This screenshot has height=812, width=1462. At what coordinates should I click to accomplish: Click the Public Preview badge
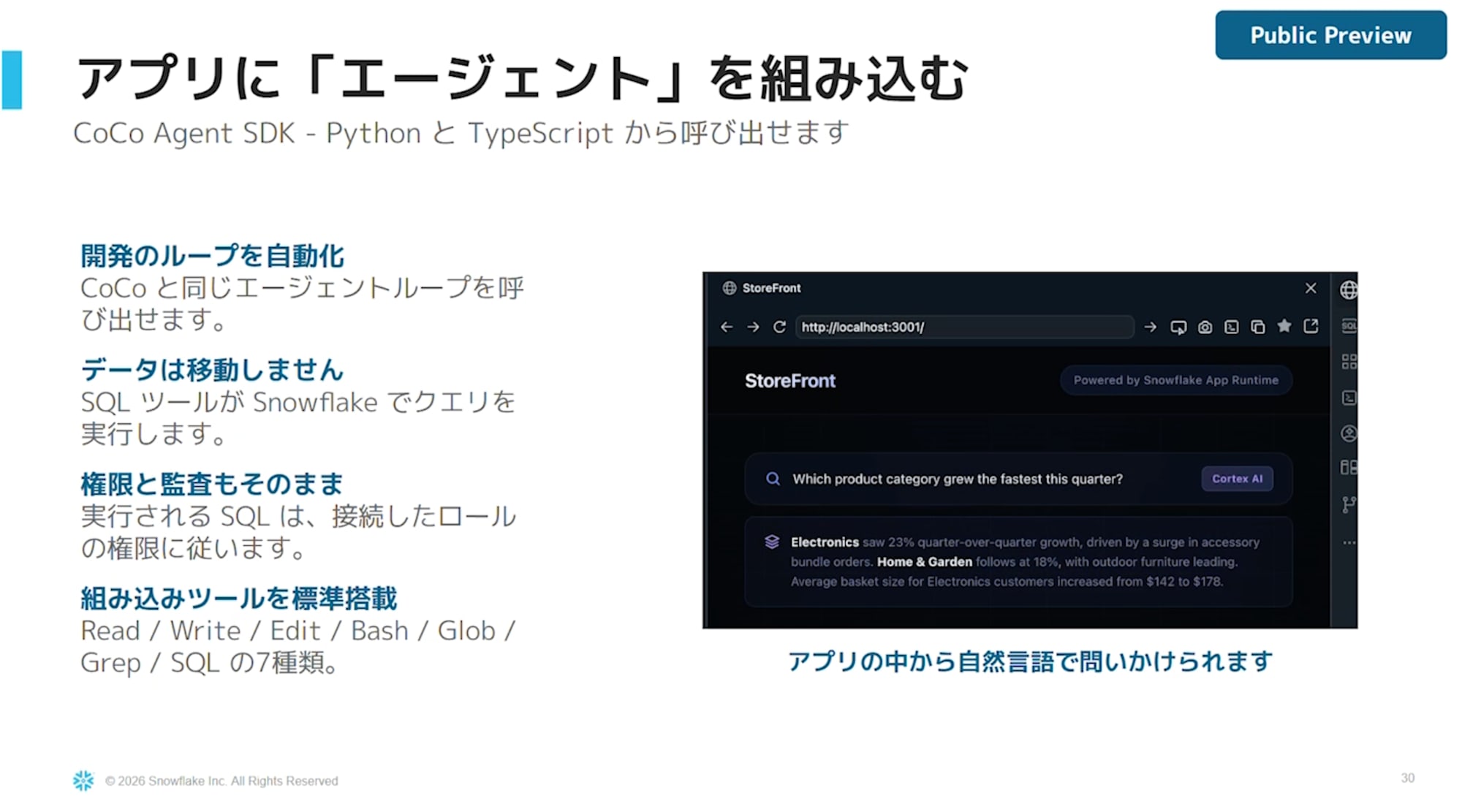(1330, 35)
